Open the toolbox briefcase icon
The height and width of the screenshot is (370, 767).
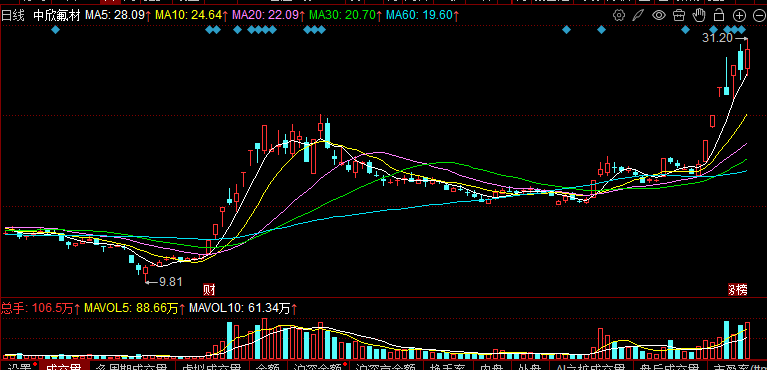tap(678, 15)
